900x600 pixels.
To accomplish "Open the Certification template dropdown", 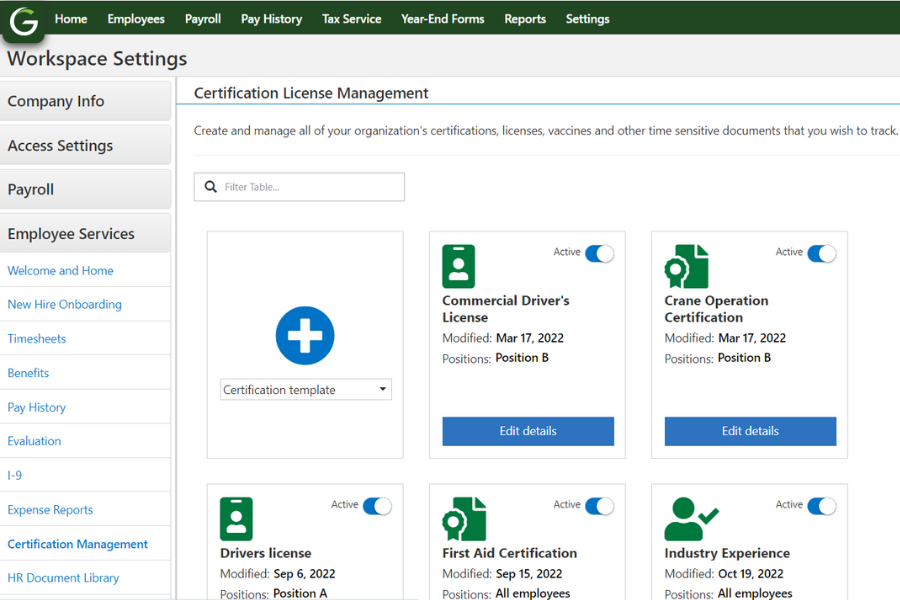I will click(305, 389).
